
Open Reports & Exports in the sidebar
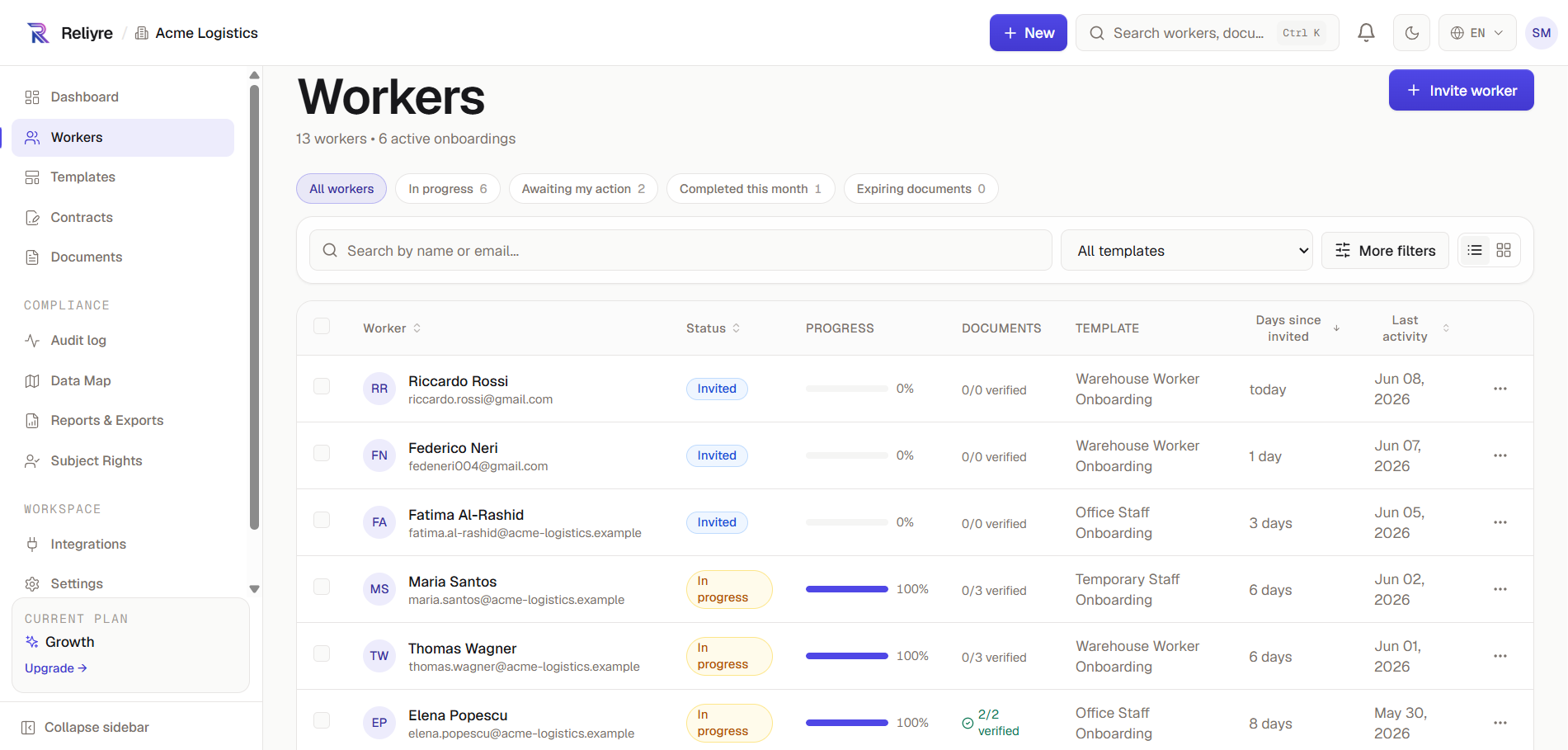tap(123, 421)
